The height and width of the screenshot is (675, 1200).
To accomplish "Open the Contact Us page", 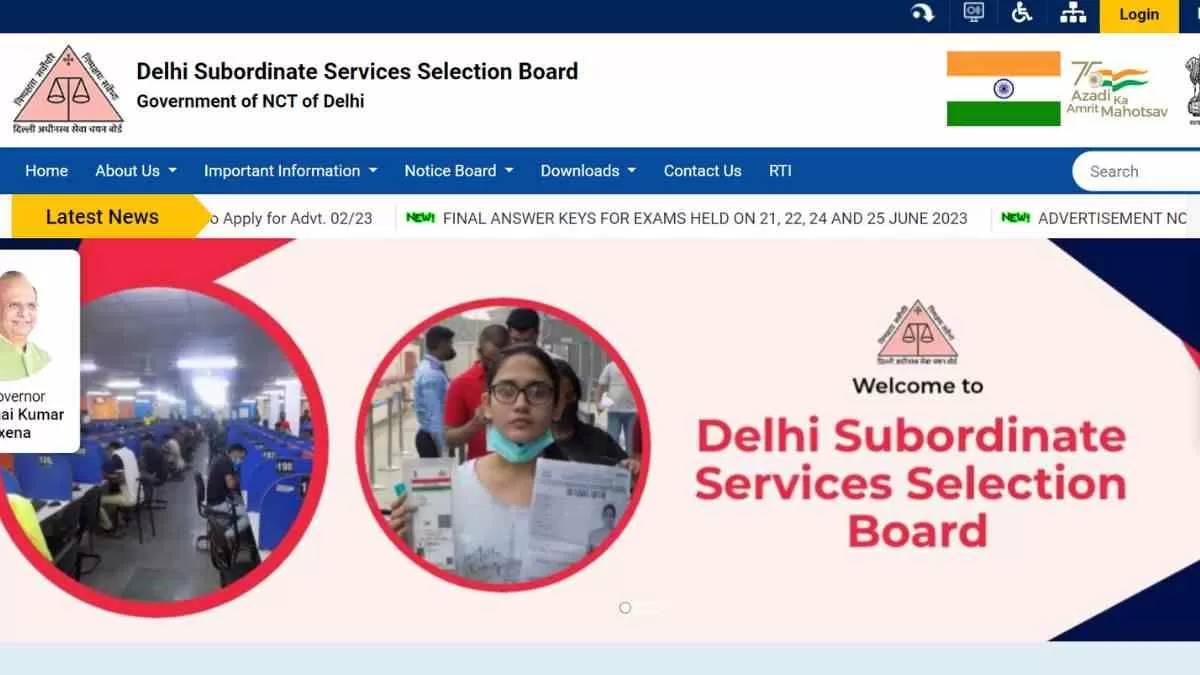I will (702, 171).
